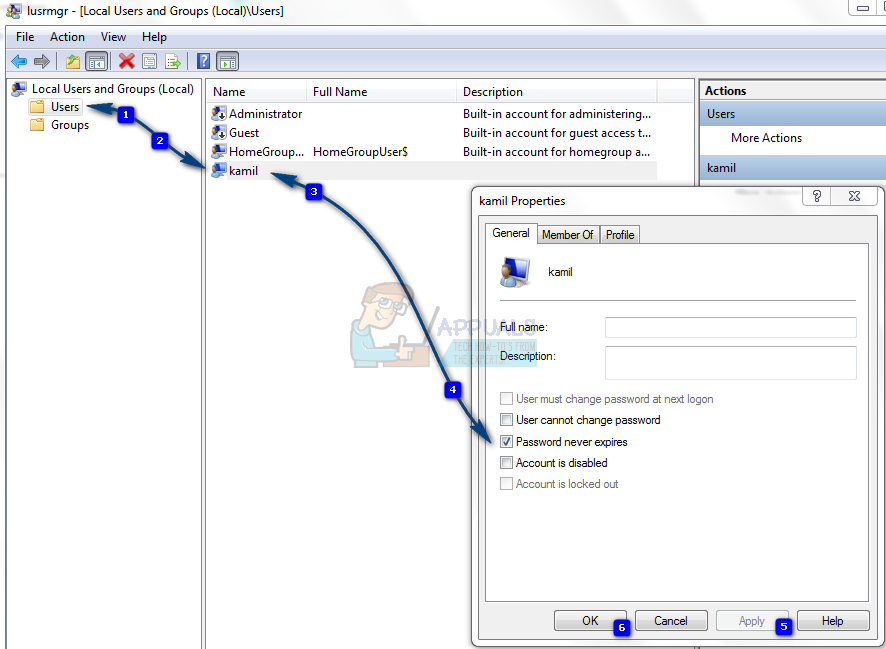Click the question mark help button in dialog
Screen dimensions: 886x649
[816, 196]
